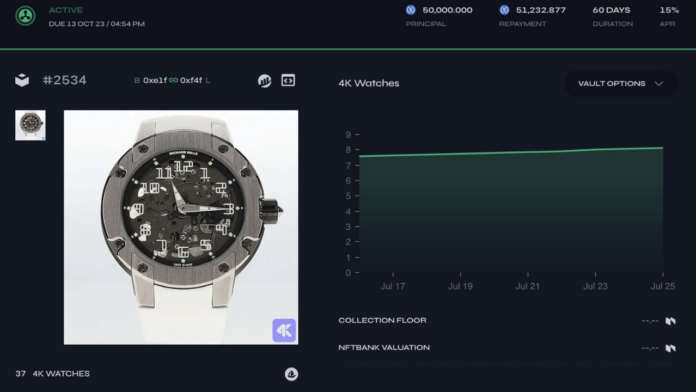The image size is (696, 392).
Task: Click the 4K Watches chart title
Action: pyautogui.click(x=369, y=83)
